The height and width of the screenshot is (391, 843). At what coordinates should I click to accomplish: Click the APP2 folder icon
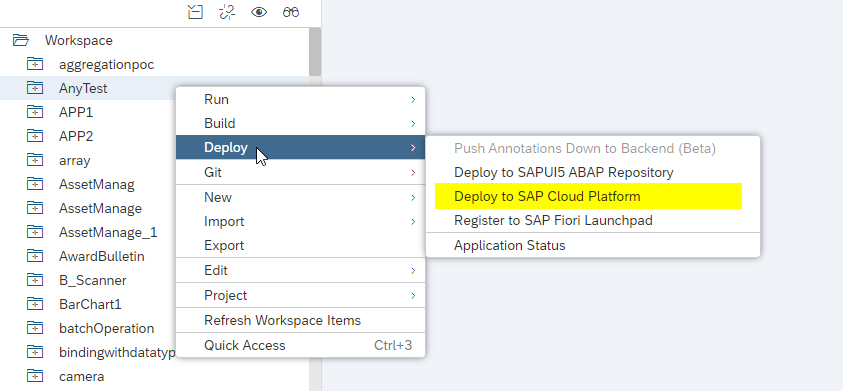[35, 136]
